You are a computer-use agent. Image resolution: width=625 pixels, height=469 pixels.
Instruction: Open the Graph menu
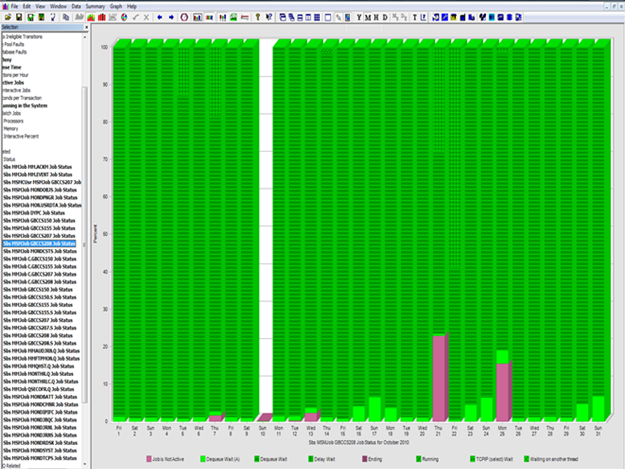click(116, 6)
